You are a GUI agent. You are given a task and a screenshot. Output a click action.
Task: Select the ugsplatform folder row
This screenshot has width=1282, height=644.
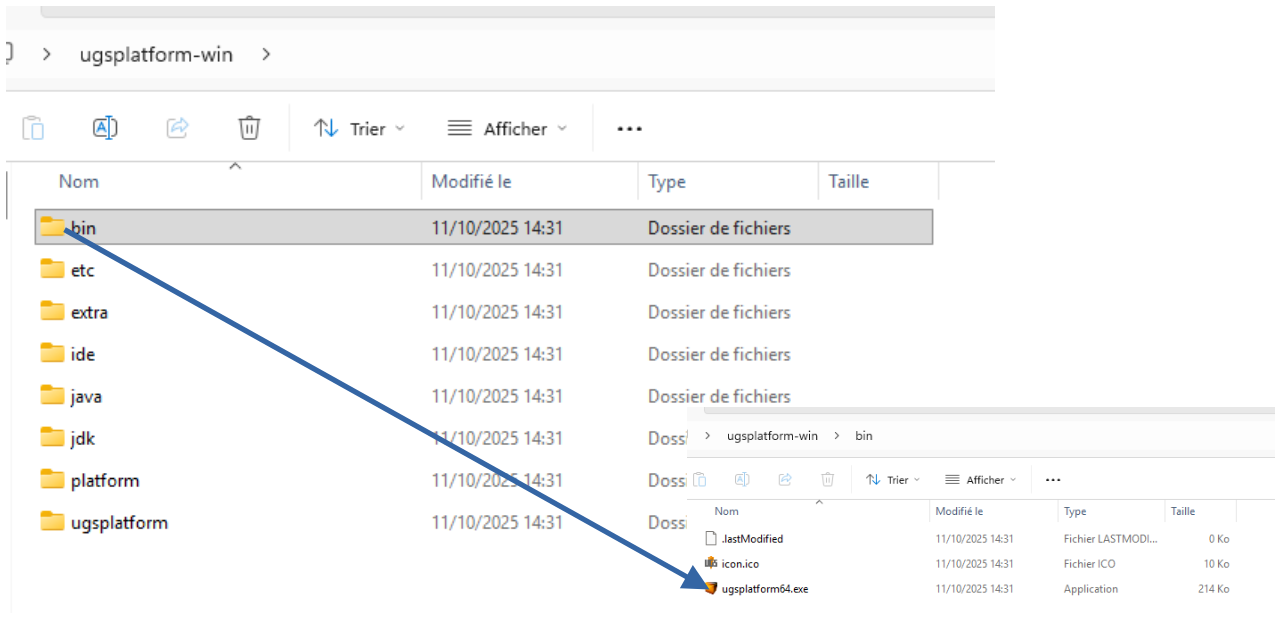point(118,522)
